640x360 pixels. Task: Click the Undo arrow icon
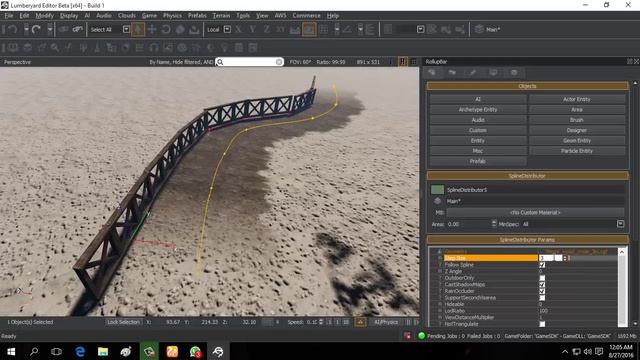tap(12, 29)
